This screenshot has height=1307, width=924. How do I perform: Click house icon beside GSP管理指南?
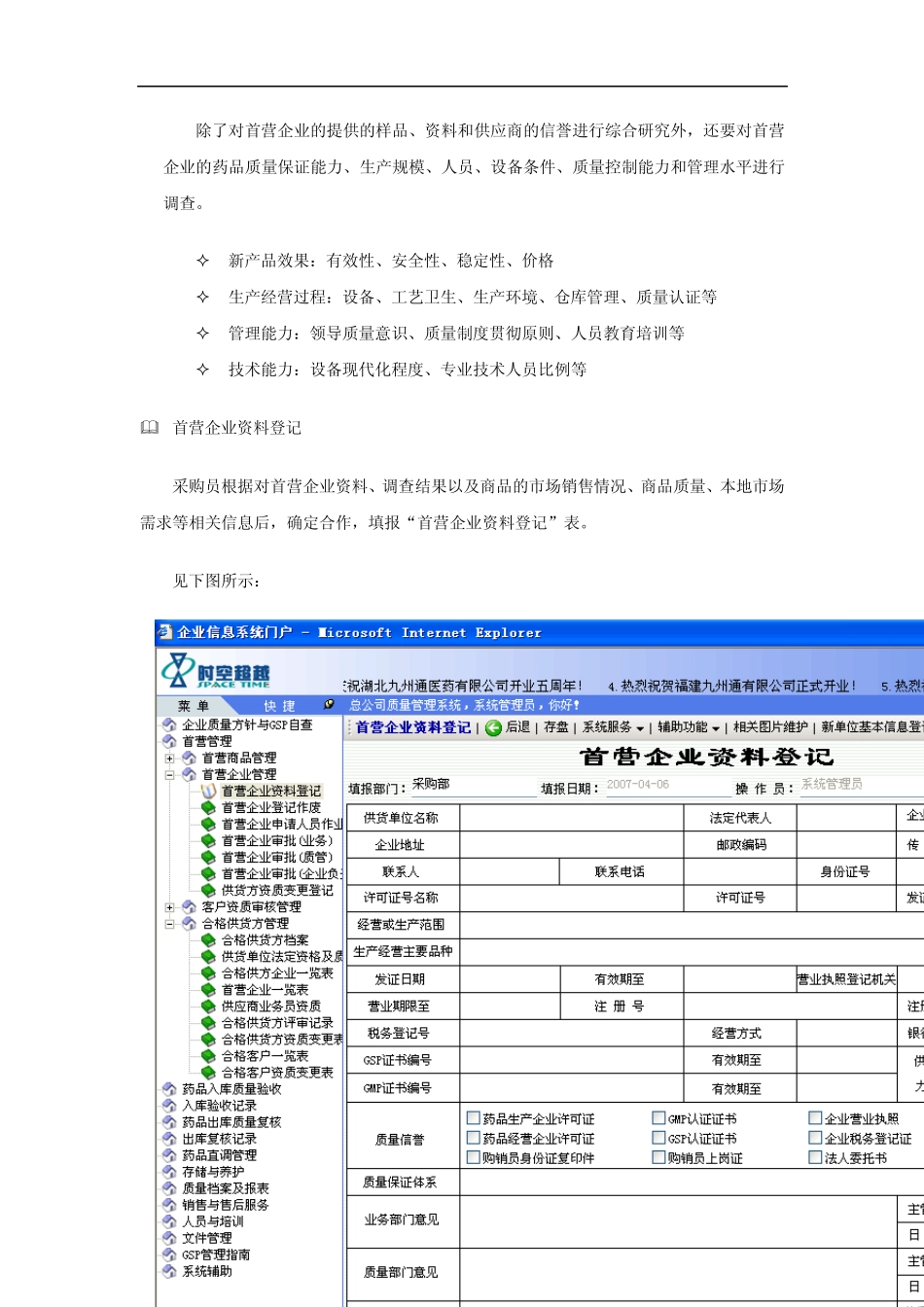coord(169,1254)
